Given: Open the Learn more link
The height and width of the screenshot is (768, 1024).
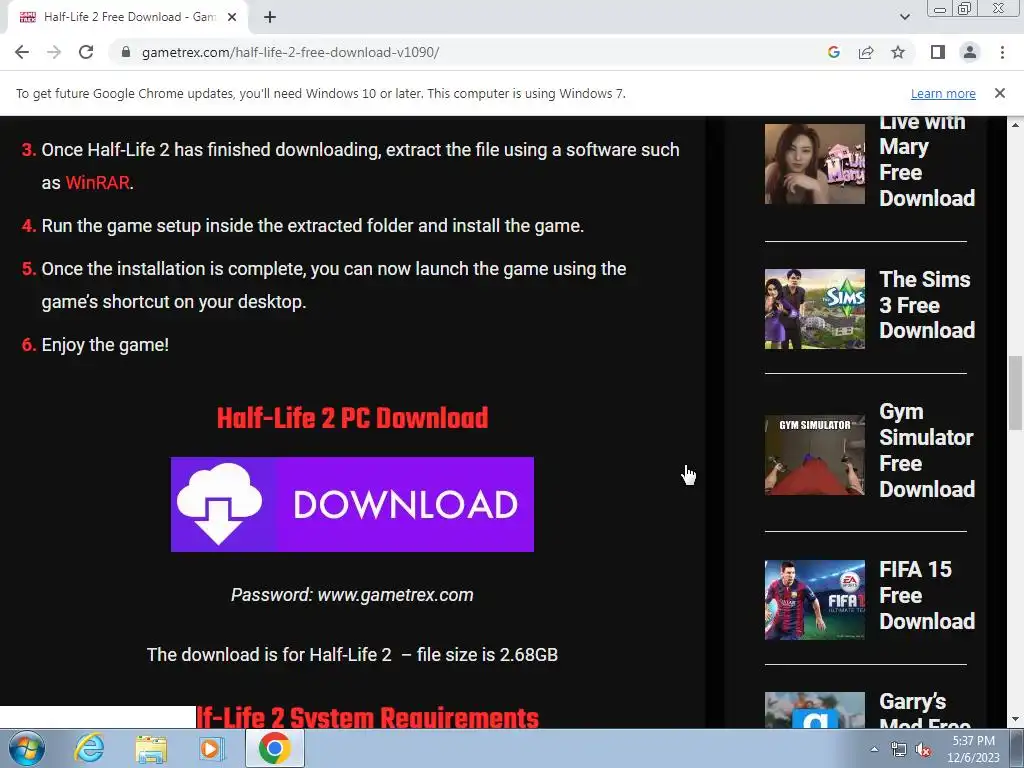Looking at the screenshot, I should [x=943, y=93].
